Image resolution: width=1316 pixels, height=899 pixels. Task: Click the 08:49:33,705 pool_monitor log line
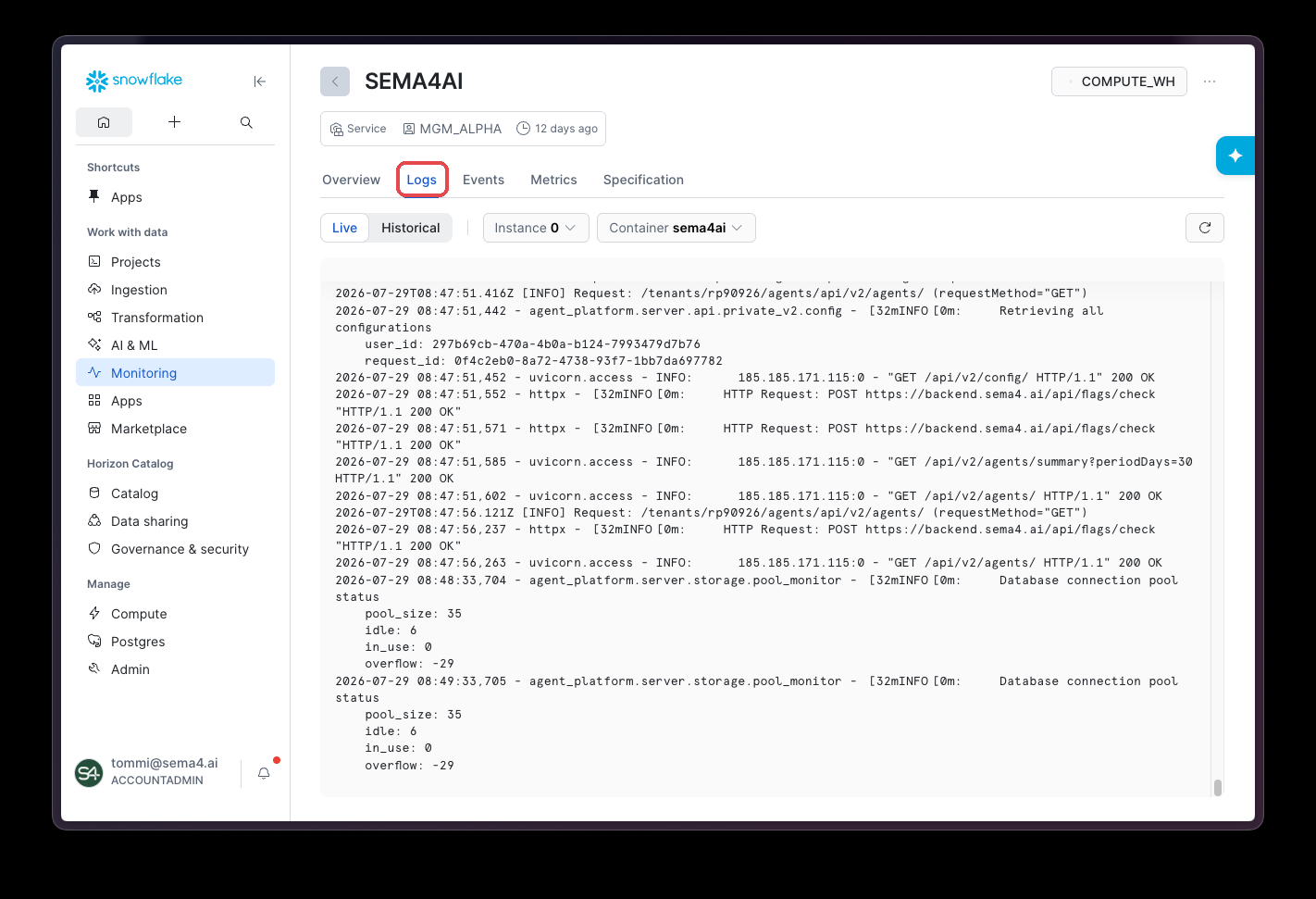[756, 690]
